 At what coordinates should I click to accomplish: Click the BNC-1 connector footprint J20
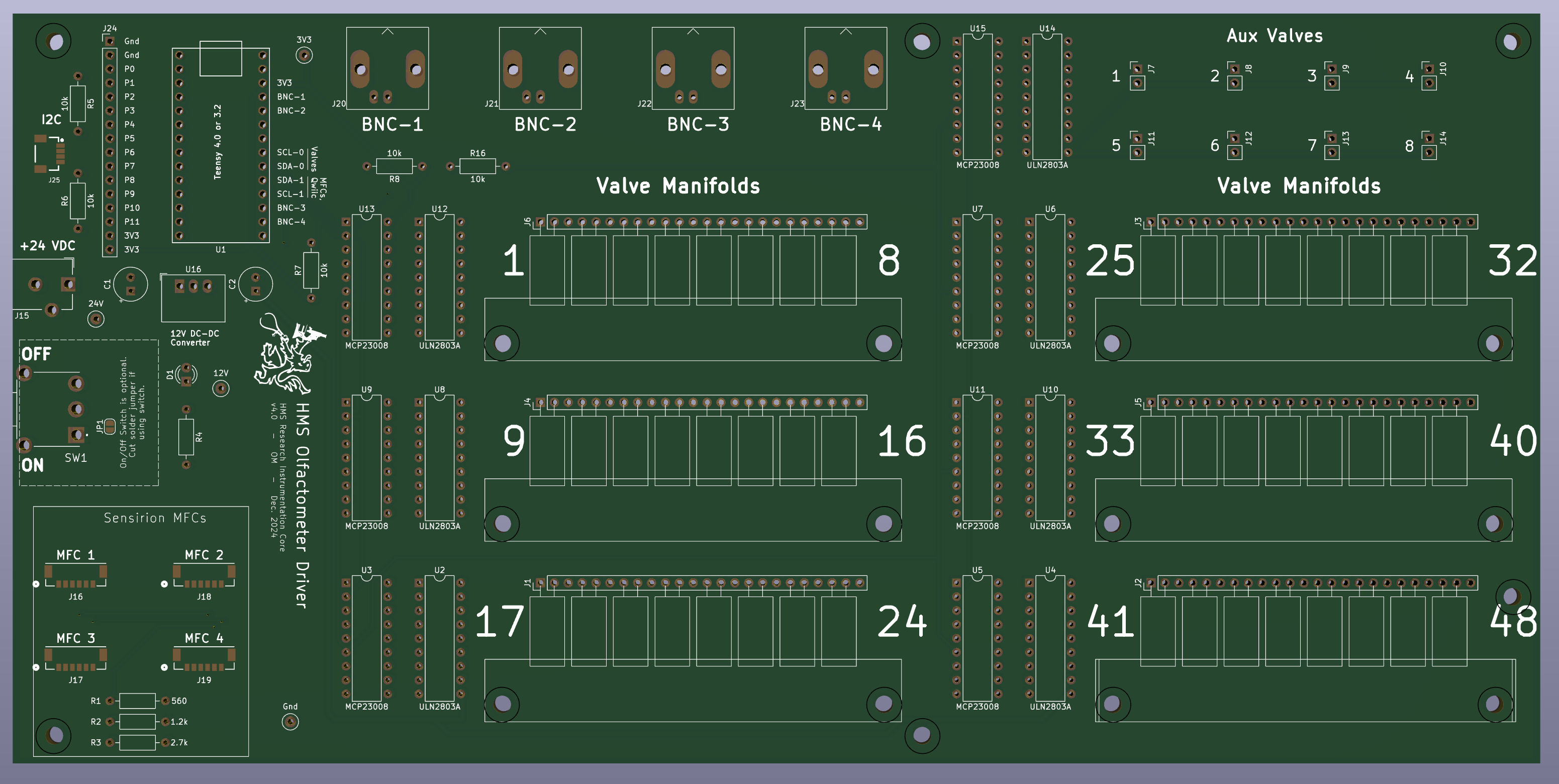tap(387, 68)
